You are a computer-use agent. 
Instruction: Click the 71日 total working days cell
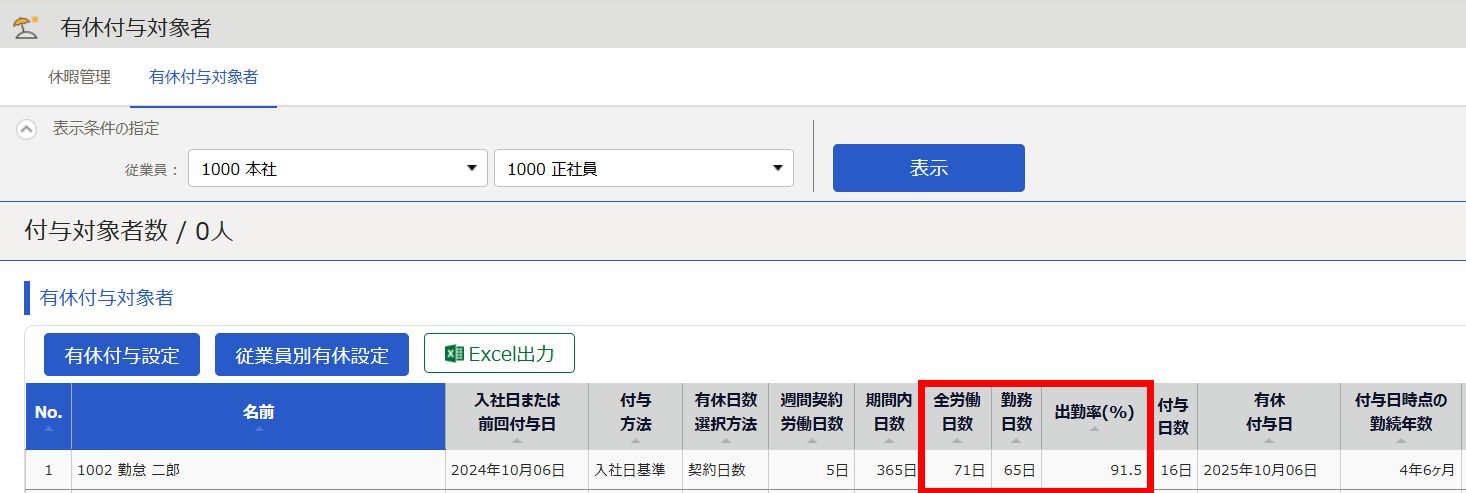[x=957, y=470]
